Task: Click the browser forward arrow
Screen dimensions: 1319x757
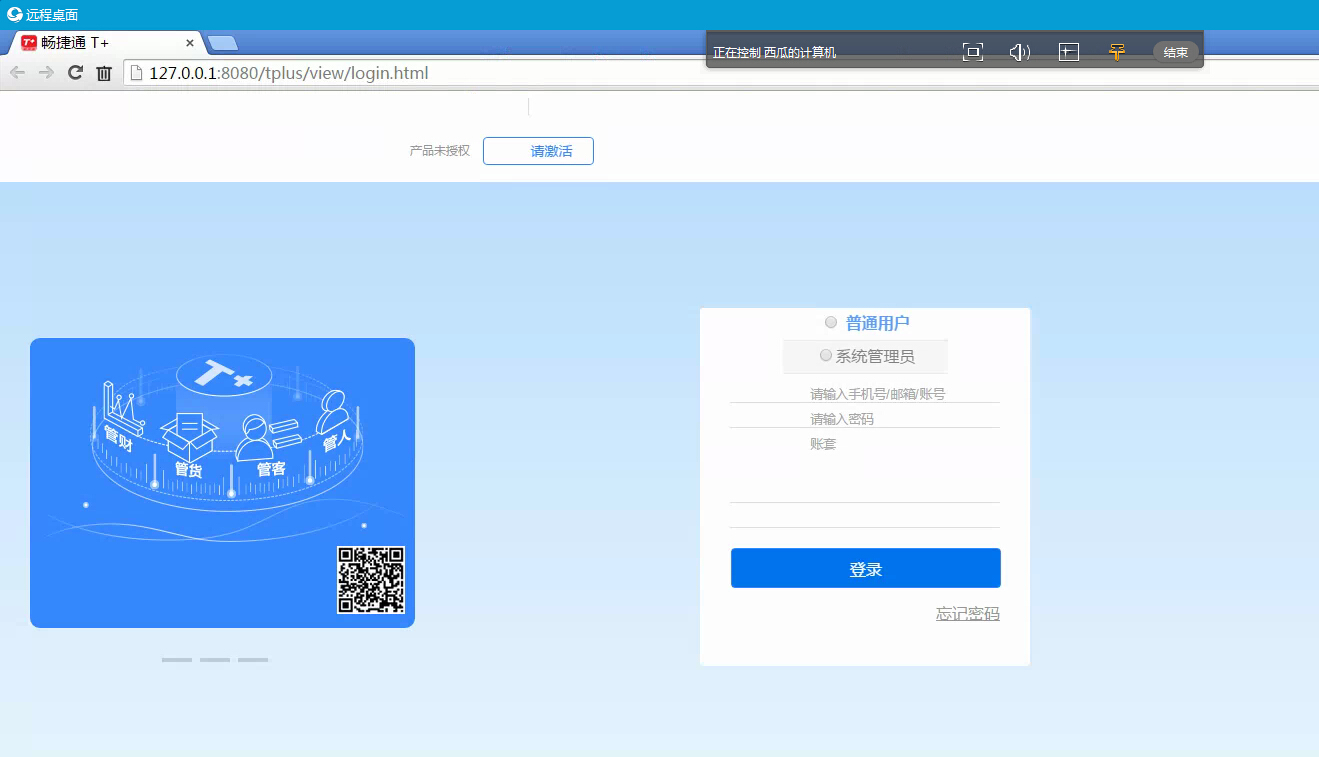Action: [x=46, y=72]
